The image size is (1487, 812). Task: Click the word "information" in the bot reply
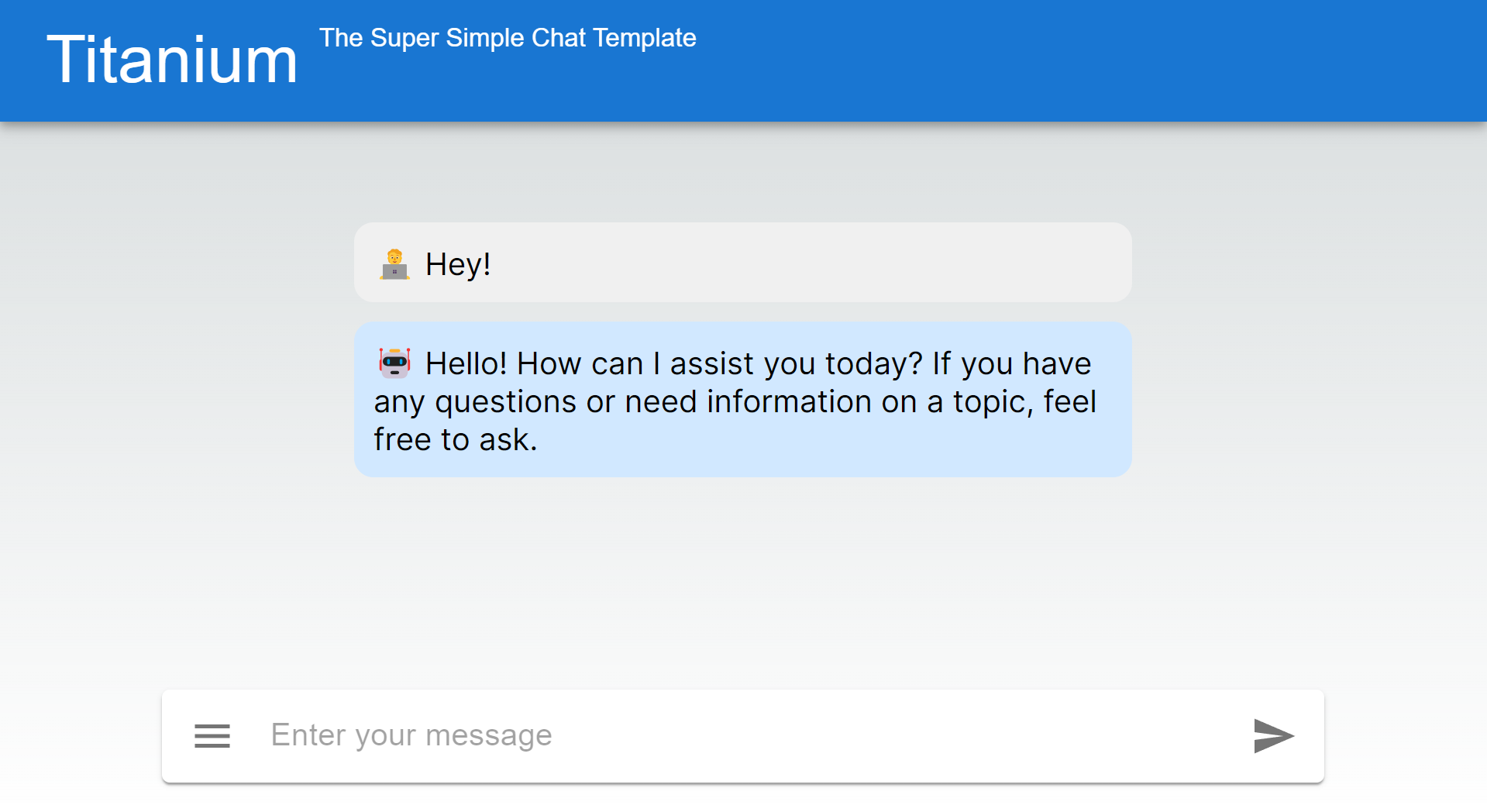789,402
